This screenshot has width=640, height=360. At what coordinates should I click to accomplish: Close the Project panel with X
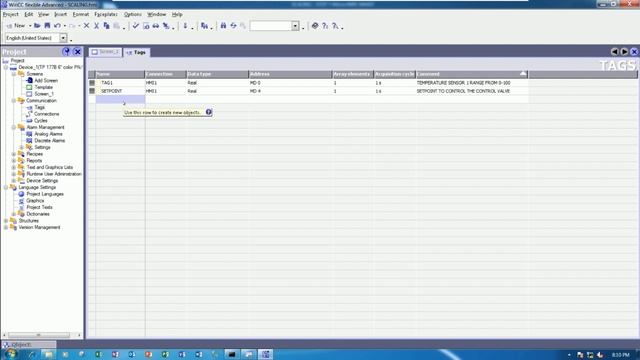pos(77,52)
